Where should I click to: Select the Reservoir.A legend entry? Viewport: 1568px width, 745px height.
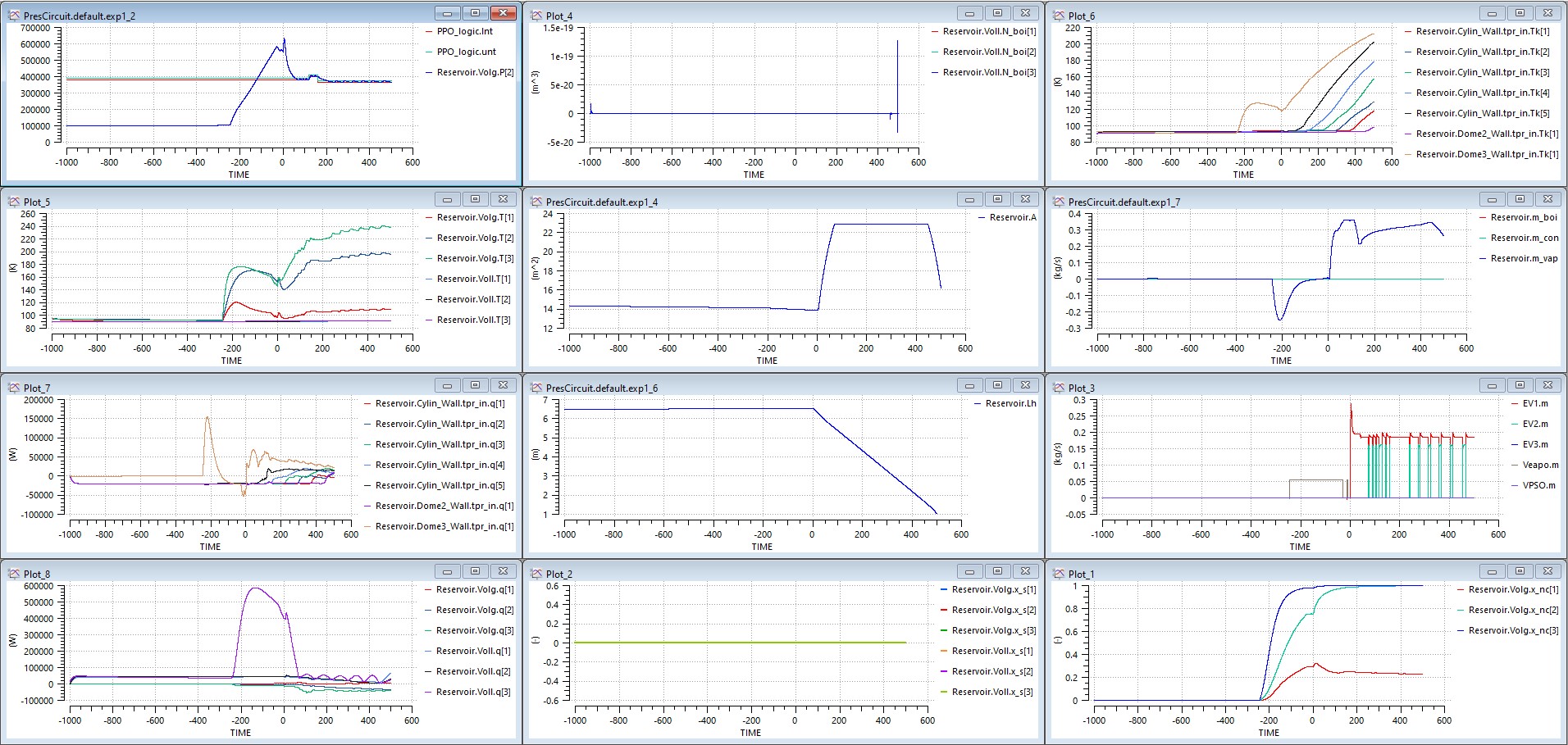pyautogui.click(x=1007, y=217)
